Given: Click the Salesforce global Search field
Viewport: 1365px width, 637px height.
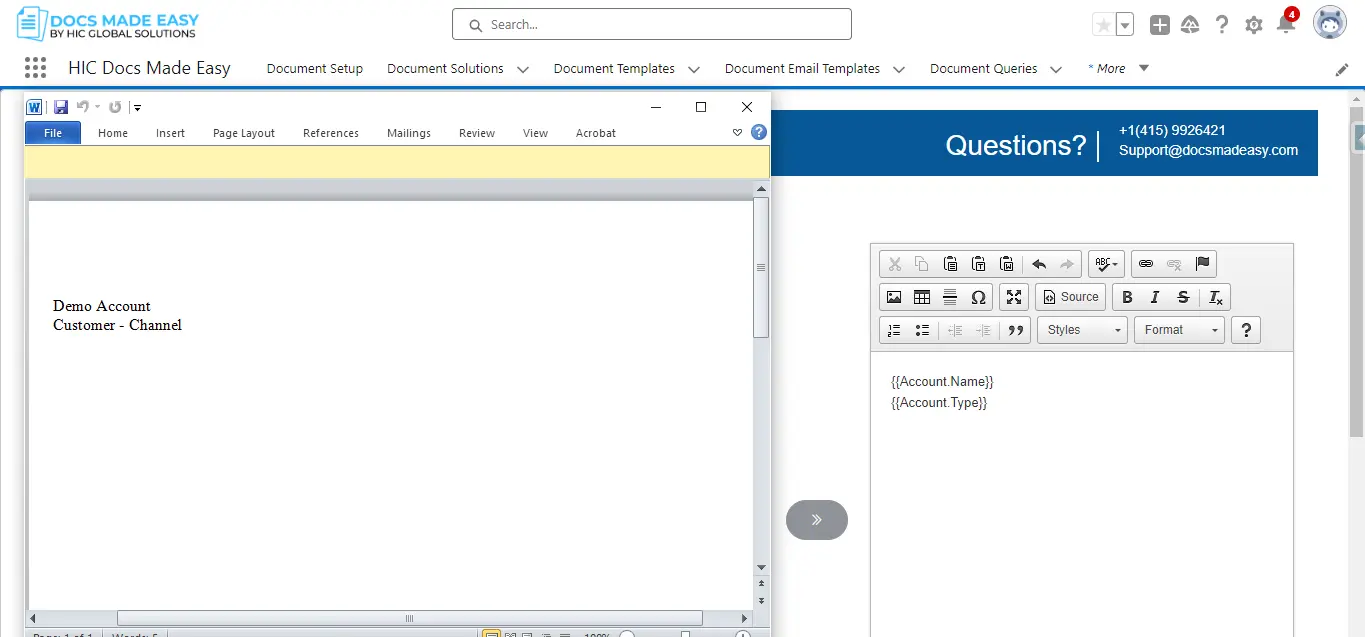Looking at the screenshot, I should (652, 24).
